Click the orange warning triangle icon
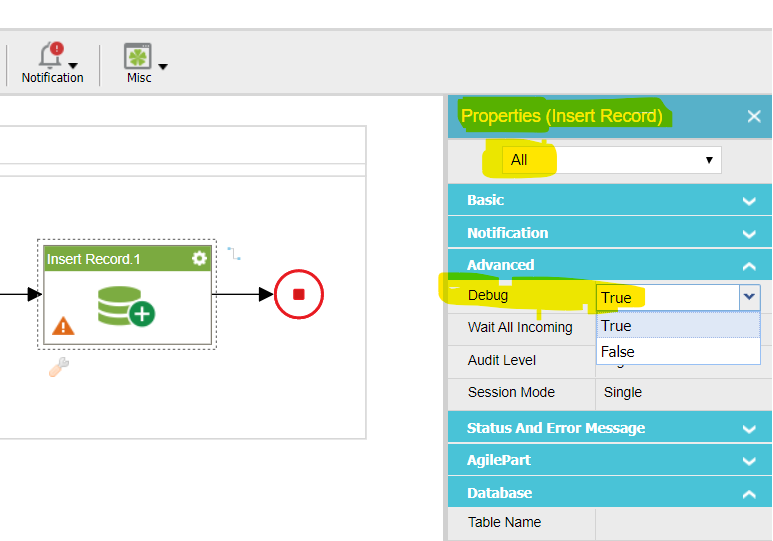The image size is (773, 541). pos(62,326)
